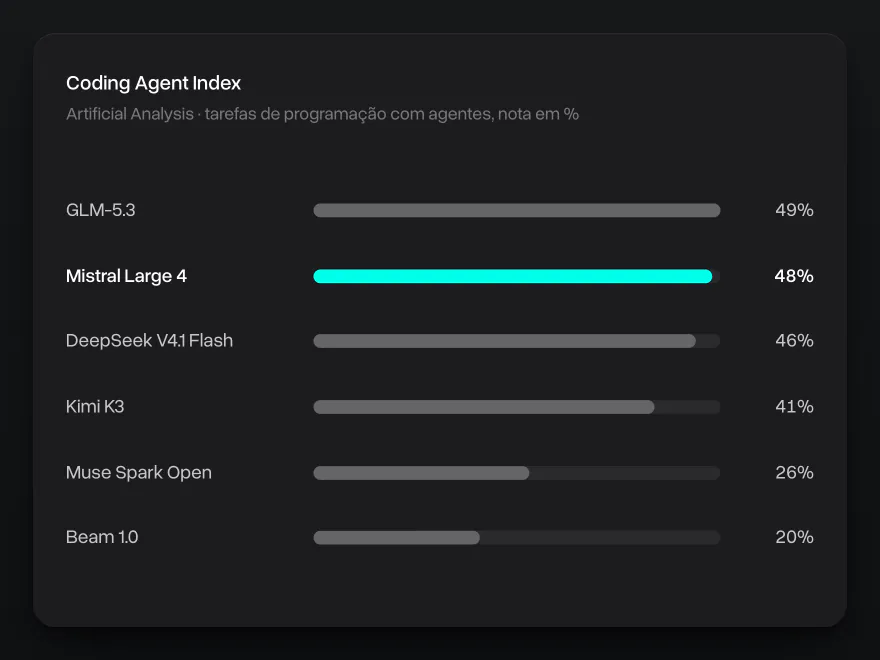Select the Kimi K3 label
The height and width of the screenshot is (660, 880).
click(95, 406)
